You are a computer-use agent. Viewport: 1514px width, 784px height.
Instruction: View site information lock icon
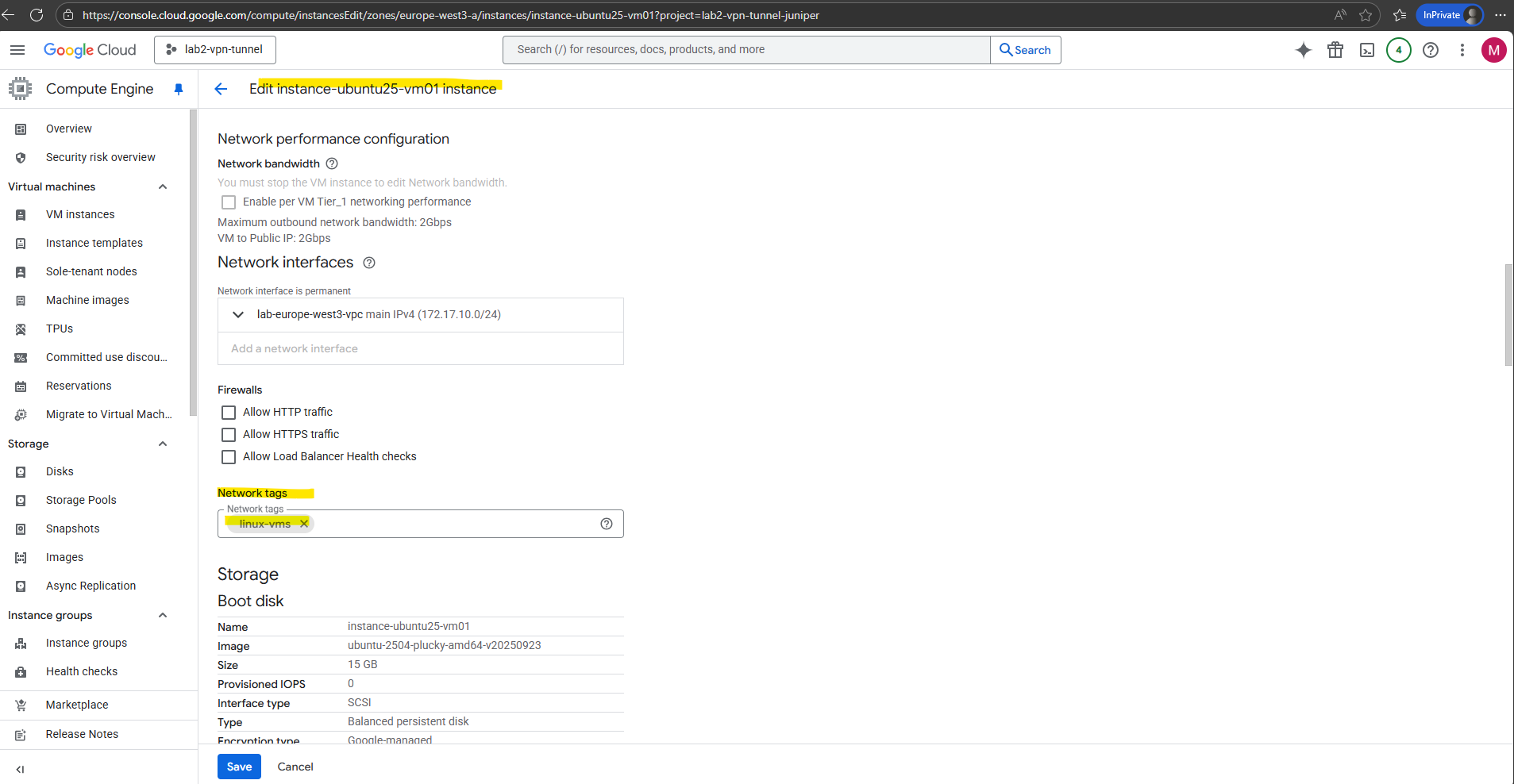[x=68, y=15]
